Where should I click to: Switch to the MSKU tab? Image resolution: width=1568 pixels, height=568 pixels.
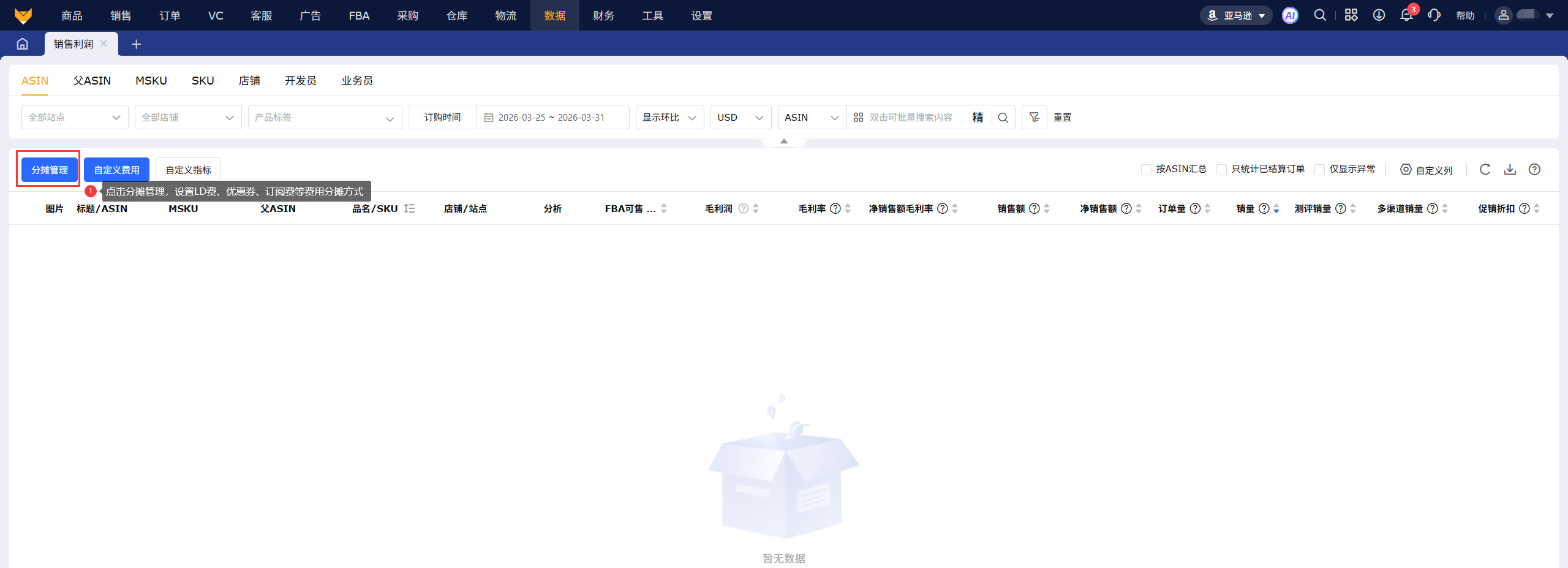tap(151, 81)
